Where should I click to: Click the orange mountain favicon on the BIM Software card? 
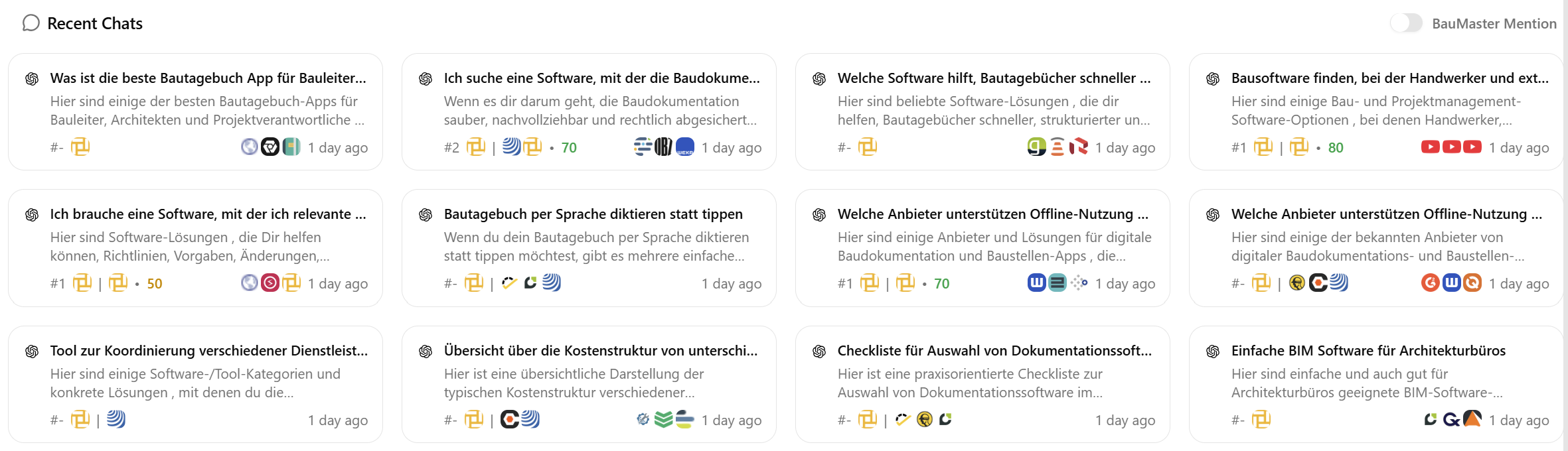pos(1472,420)
